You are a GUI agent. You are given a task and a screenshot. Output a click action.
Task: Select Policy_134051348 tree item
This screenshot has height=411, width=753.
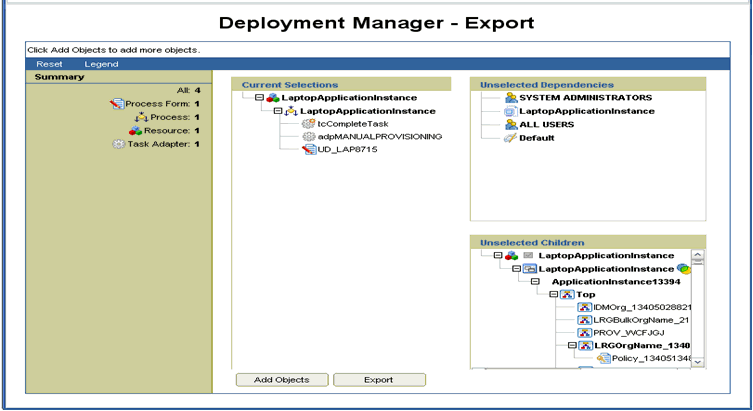(x=651, y=359)
